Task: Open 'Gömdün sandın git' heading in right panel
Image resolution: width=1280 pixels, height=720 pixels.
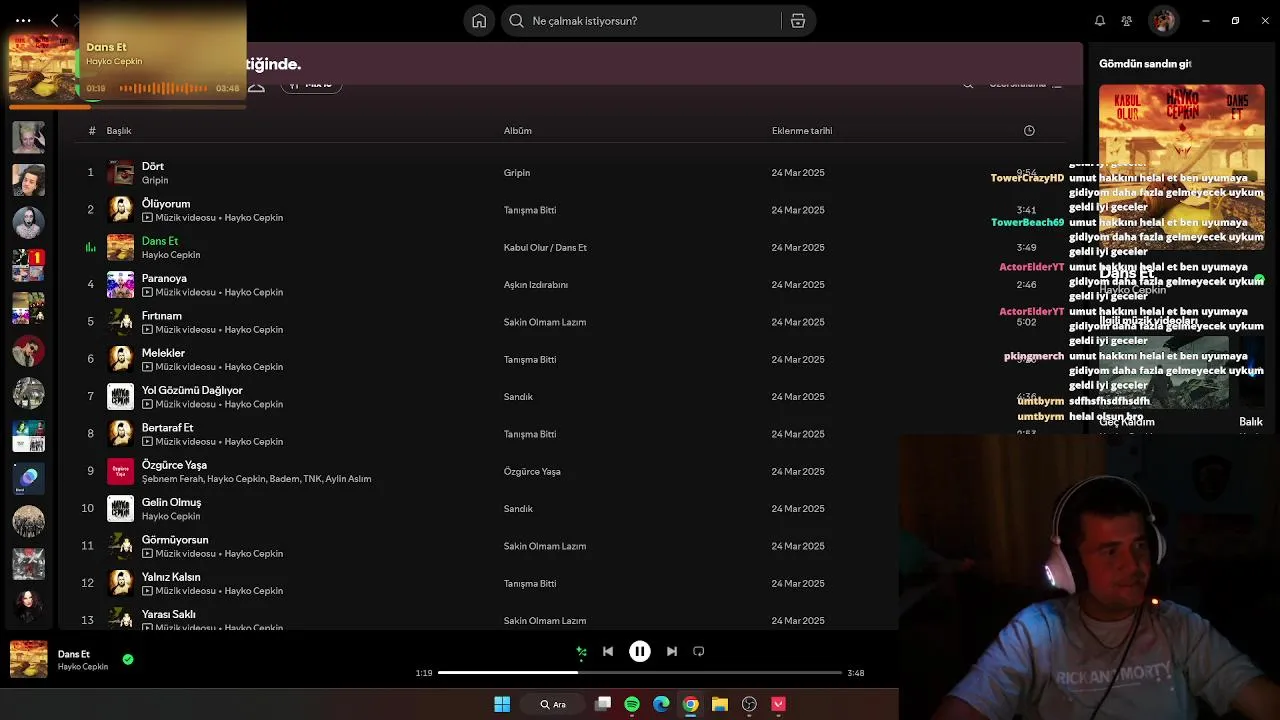Action: 1145,64
